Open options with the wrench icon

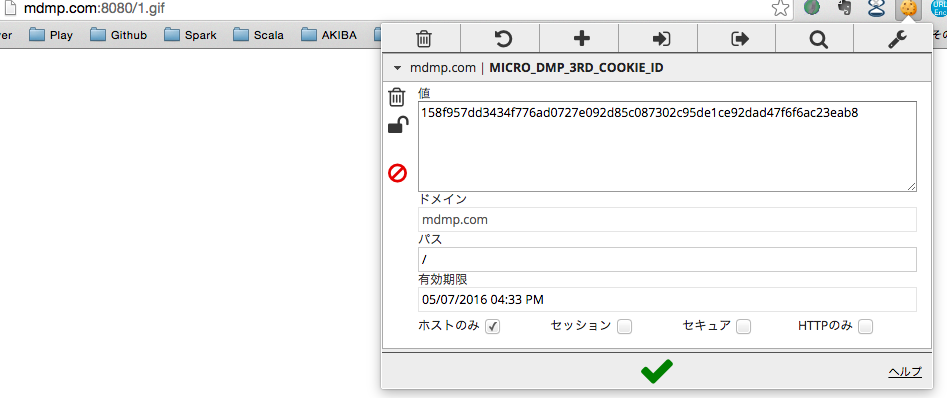click(x=897, y=39)
